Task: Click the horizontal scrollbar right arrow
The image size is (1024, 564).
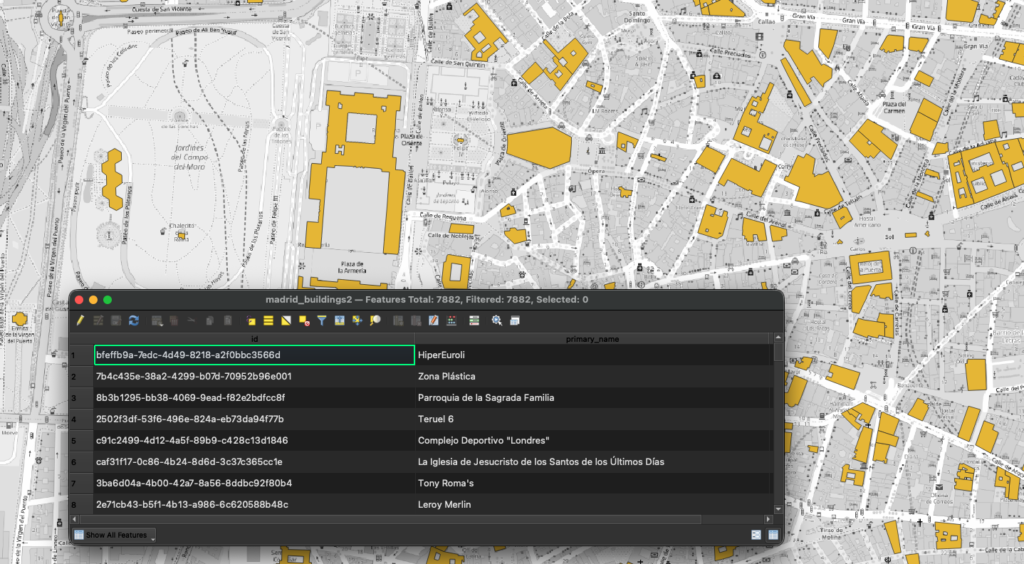Action: point(768,520)
